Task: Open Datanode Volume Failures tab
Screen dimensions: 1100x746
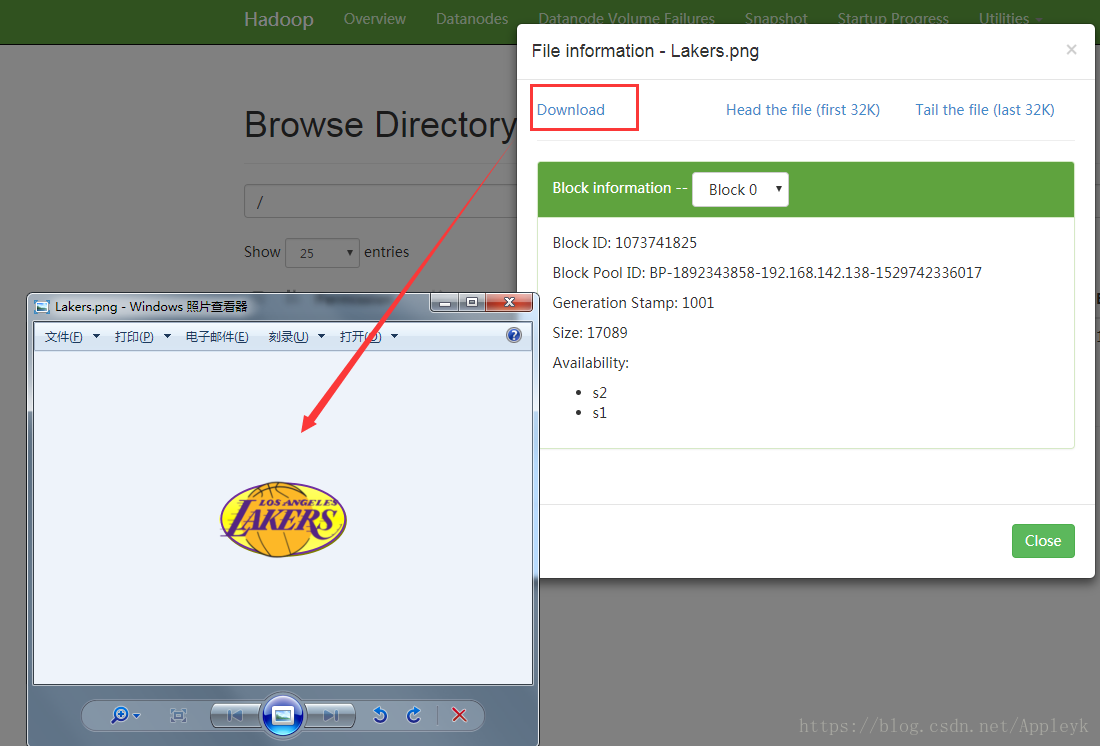Action: click(626, 19)
